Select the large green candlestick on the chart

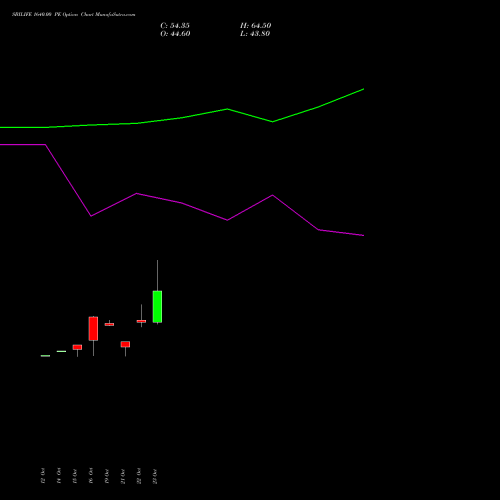point(157,307)
